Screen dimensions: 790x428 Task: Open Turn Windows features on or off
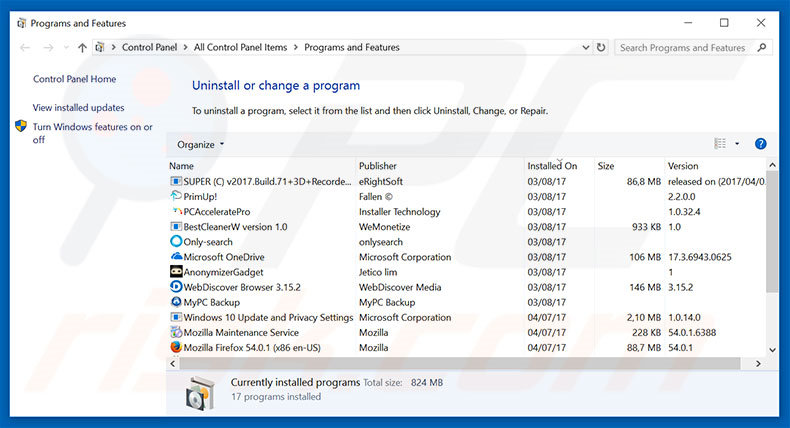pyautogui.click(x=93, y=133)
